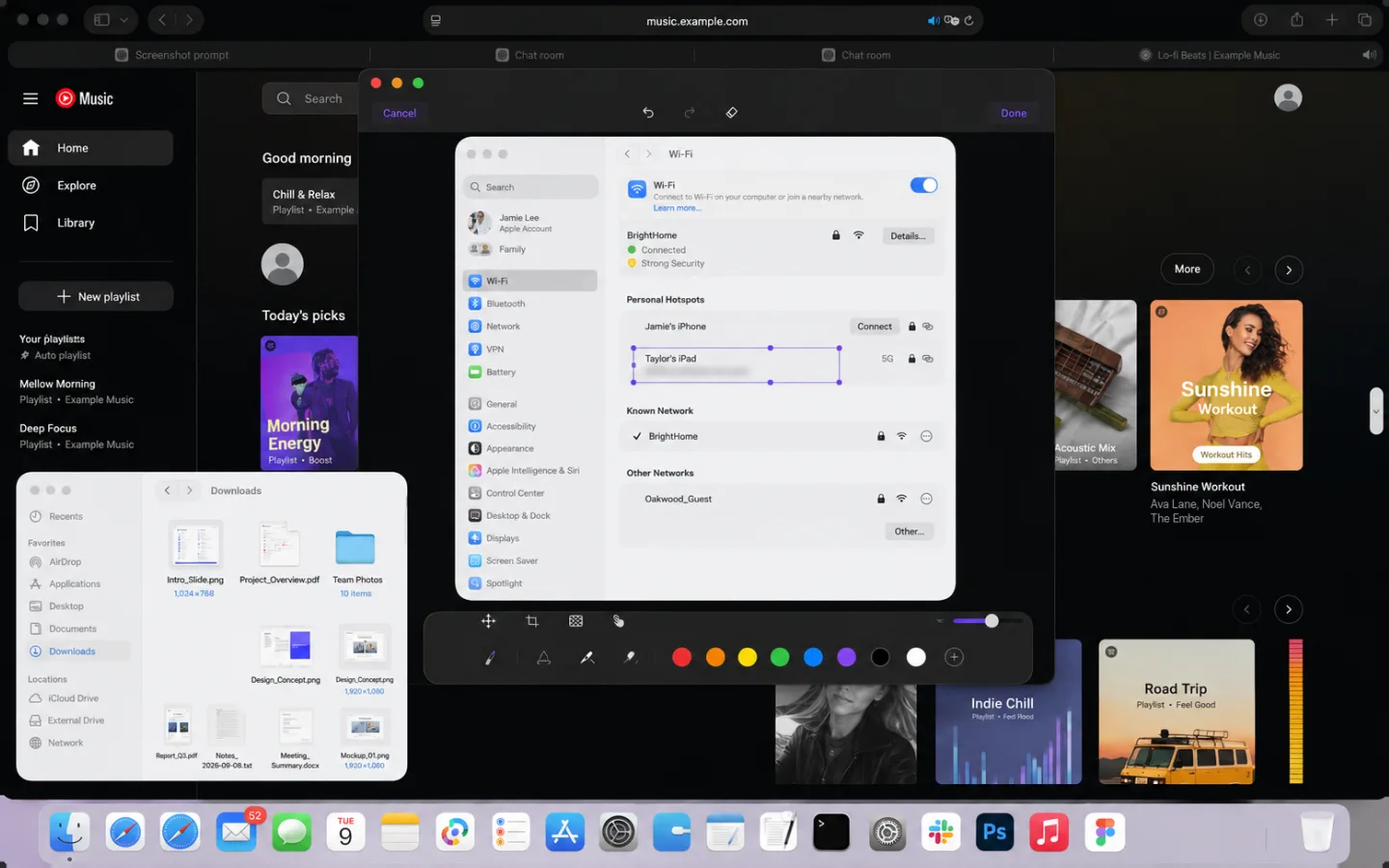Image resolution: width=1389 pixels, height=868 pixels.
Task: Pick the red color swatch
Action: point(682,658)
